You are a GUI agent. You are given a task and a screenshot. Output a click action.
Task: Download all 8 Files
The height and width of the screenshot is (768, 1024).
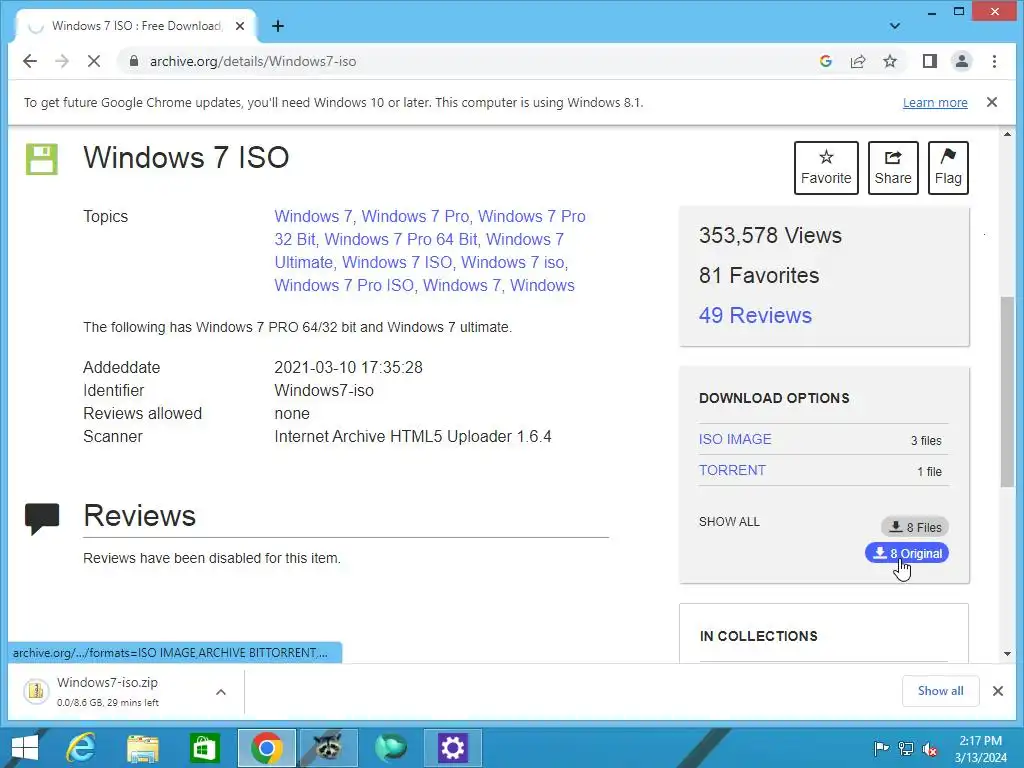tap(915, 526)
